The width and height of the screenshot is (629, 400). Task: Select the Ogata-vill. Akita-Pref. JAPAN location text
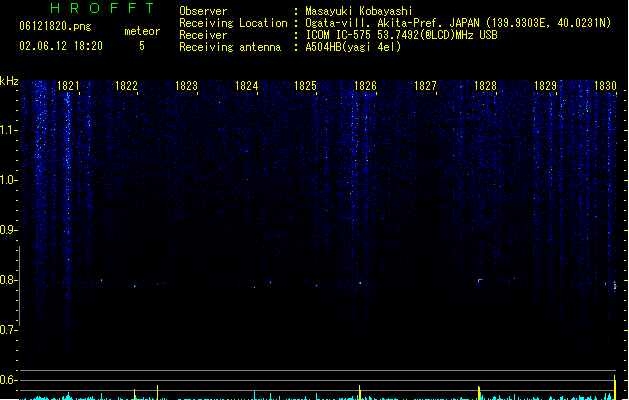[458, 23]
